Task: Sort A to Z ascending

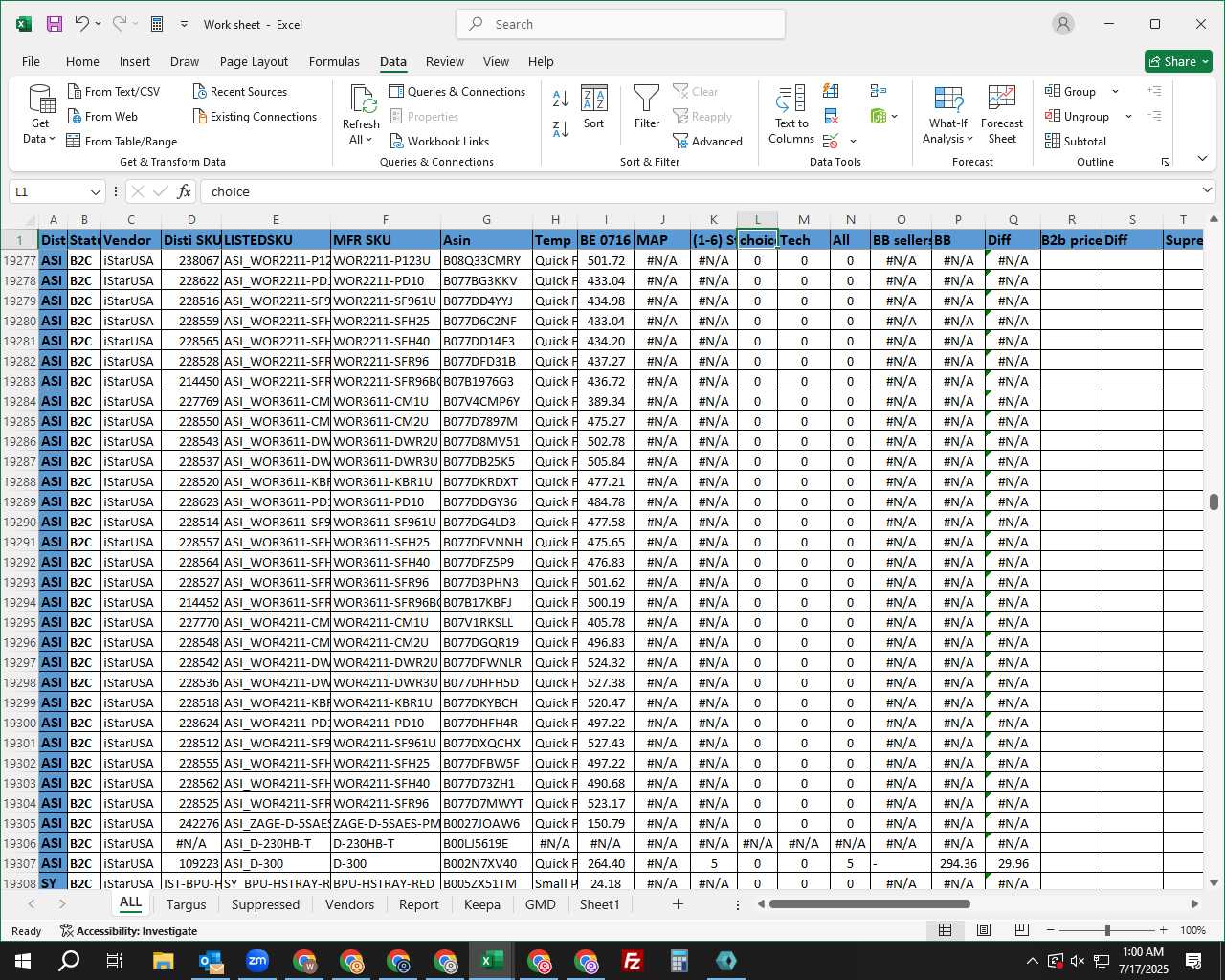Action: click(x=561, y=98)
